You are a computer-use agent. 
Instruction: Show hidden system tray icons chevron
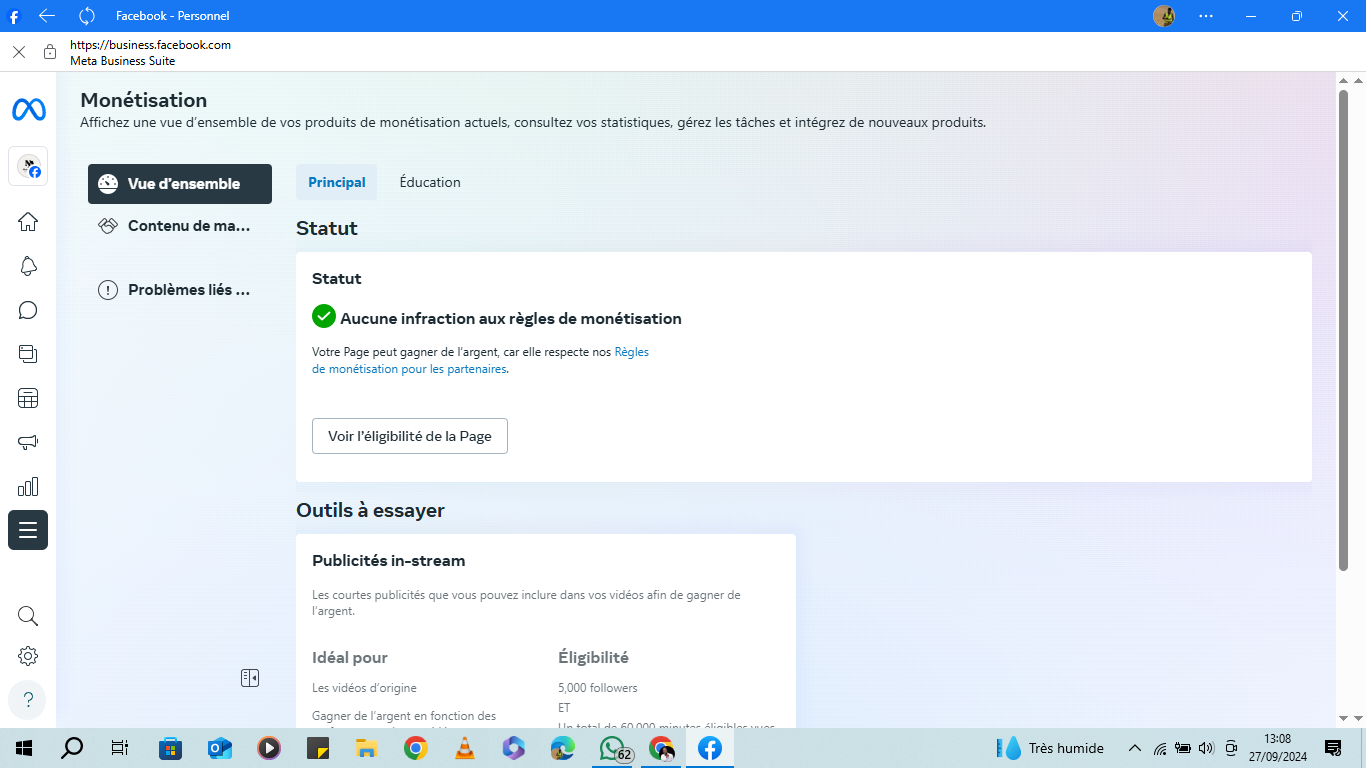point(1135,748)
